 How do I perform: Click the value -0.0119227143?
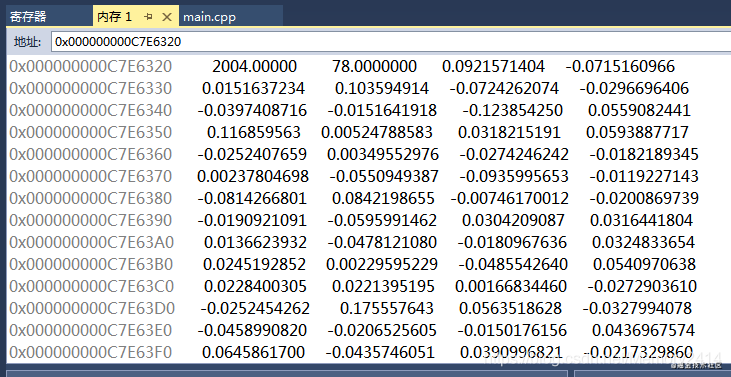644,176
